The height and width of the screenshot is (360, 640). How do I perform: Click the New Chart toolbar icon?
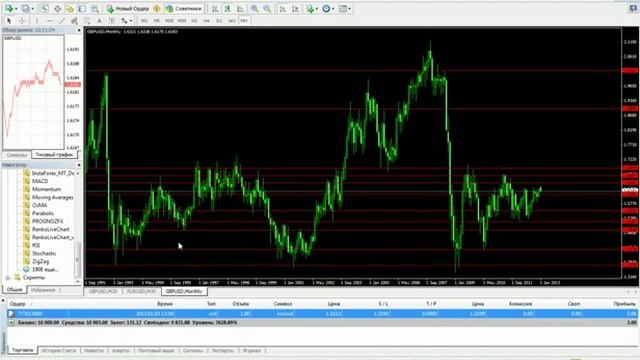click(9, 9)
